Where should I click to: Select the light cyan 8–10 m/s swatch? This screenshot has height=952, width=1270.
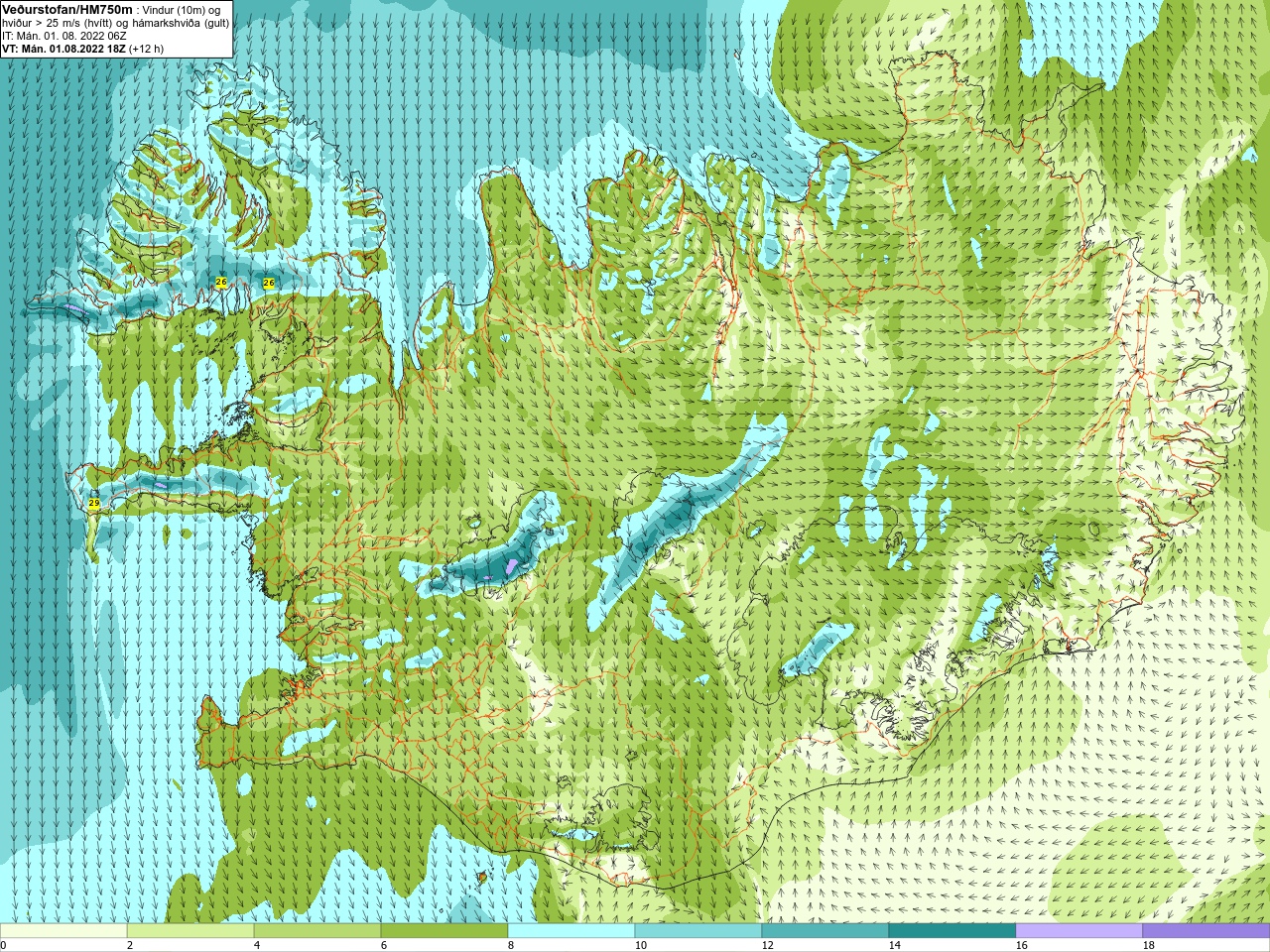(x=571, y=931)
